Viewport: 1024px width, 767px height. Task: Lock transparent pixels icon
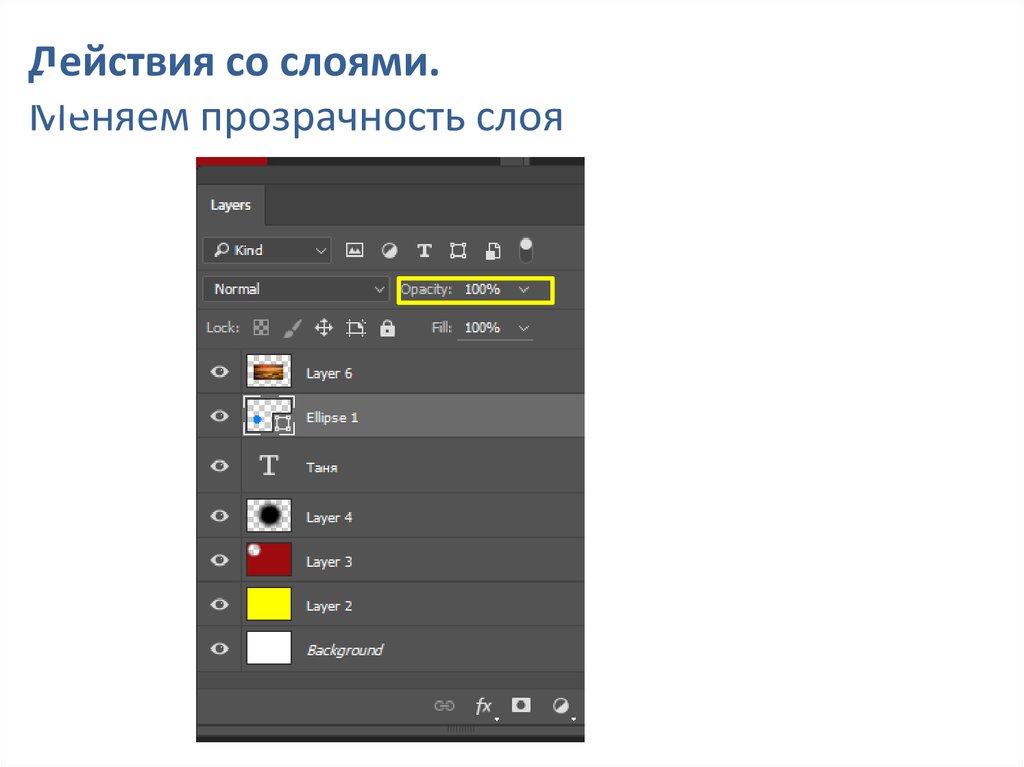pyautogui.click(x=261, y=328)
